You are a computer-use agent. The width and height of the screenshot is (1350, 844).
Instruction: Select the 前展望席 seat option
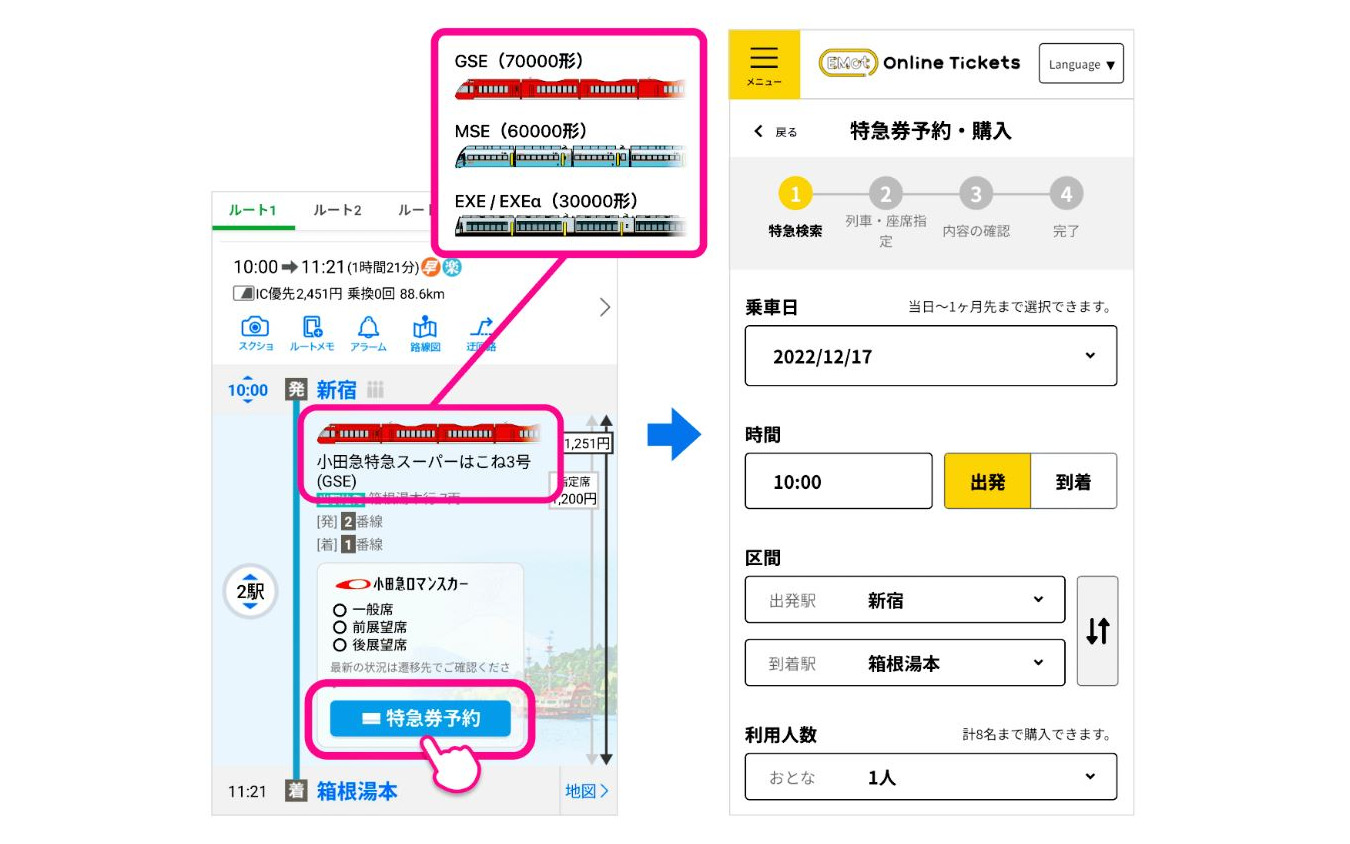(x=370, y=627)
